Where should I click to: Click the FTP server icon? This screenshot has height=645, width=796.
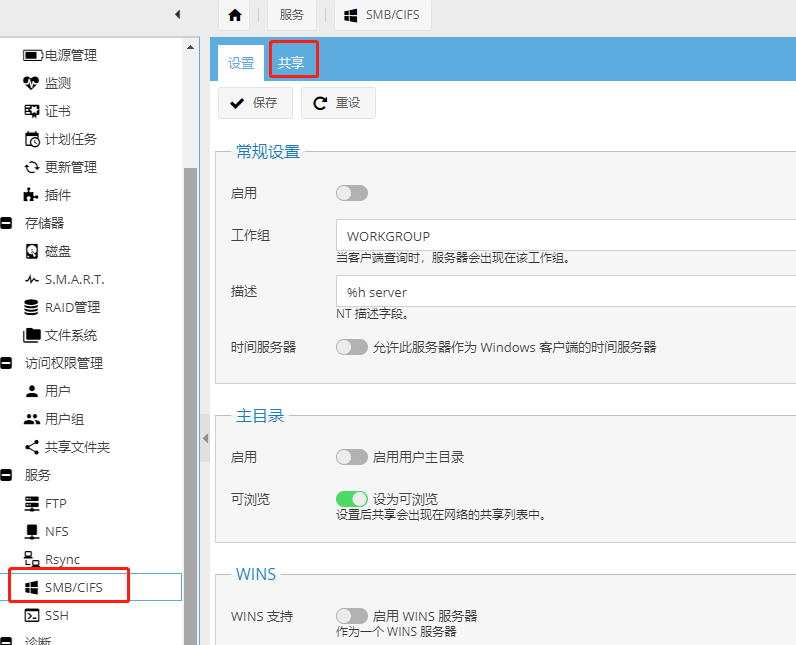tap(31, 503)
